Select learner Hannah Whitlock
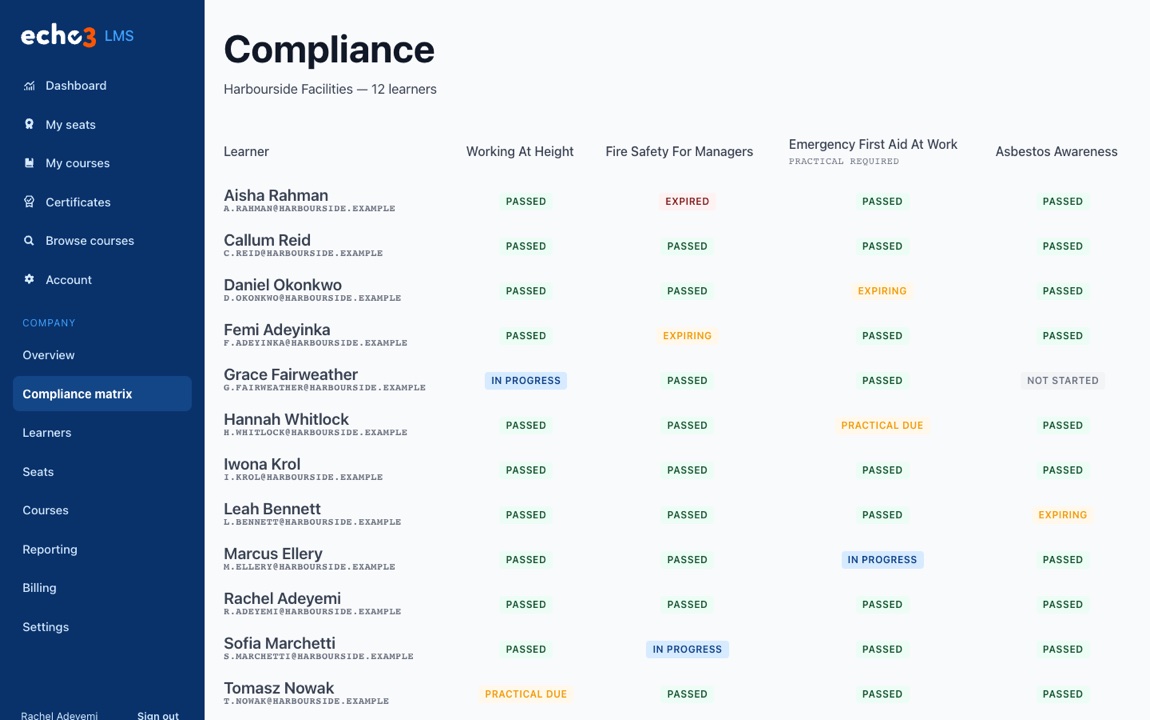 point(286,419)
